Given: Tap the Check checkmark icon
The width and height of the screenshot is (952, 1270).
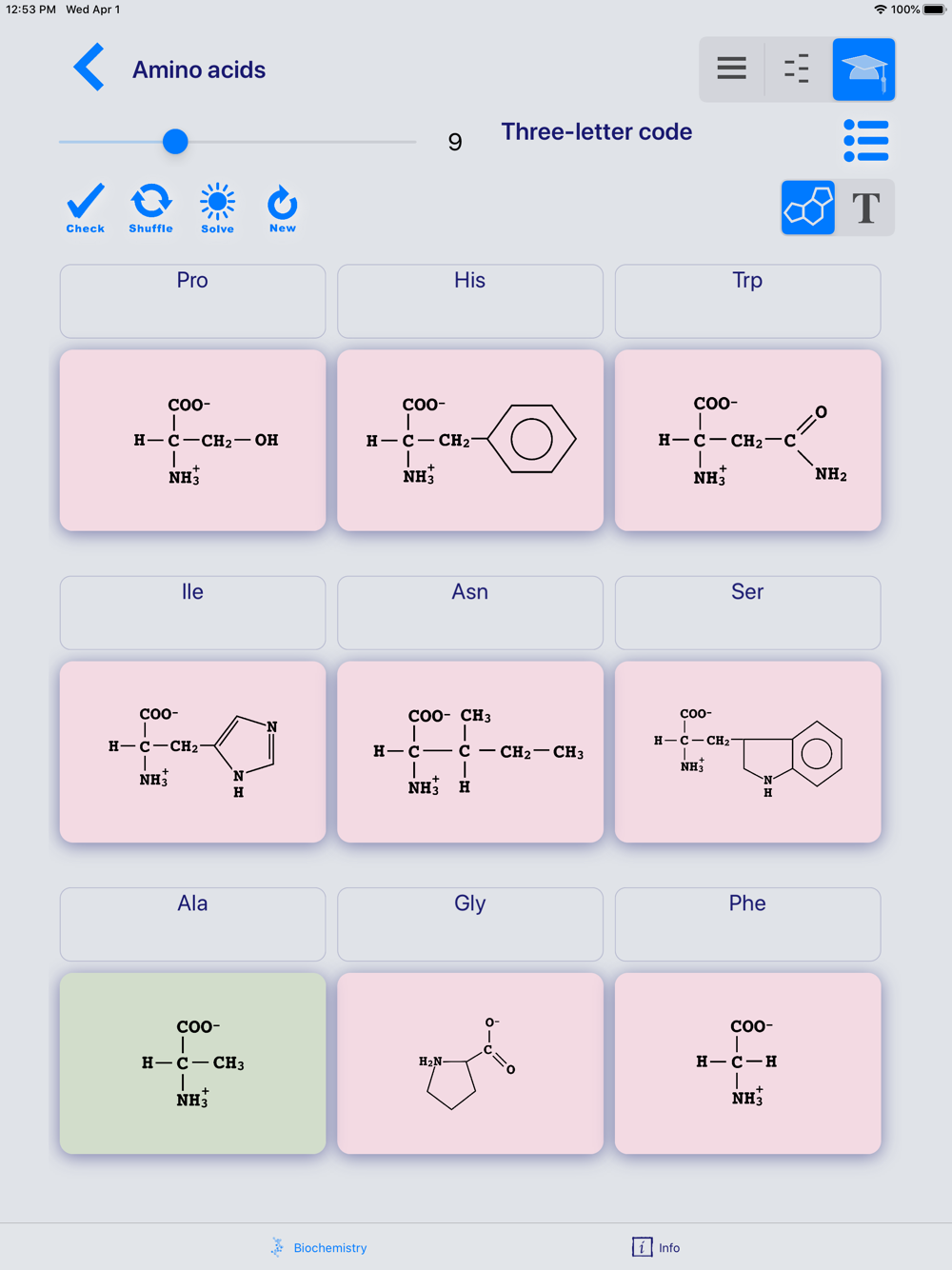Looking at the screenshot, I should coord(86,208).
